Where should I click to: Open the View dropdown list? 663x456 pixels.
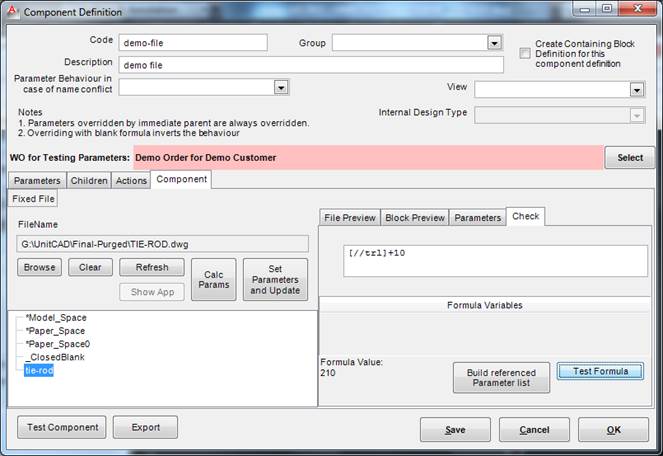(x=637, y=90)
